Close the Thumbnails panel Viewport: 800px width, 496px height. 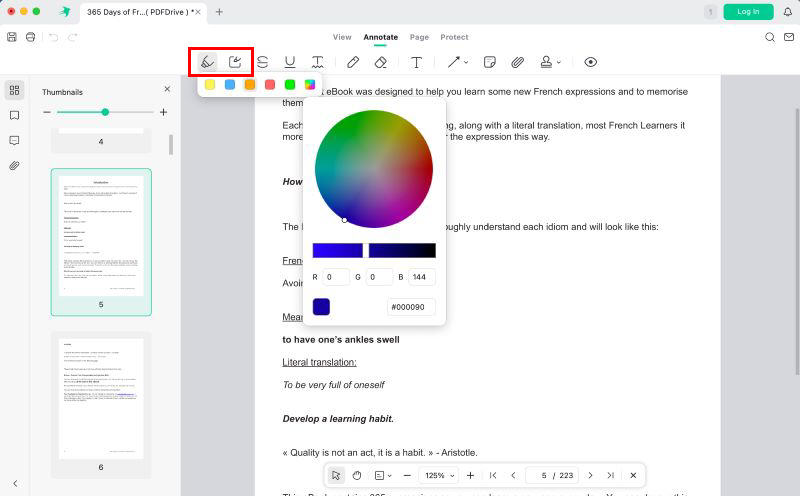[167, 89]
